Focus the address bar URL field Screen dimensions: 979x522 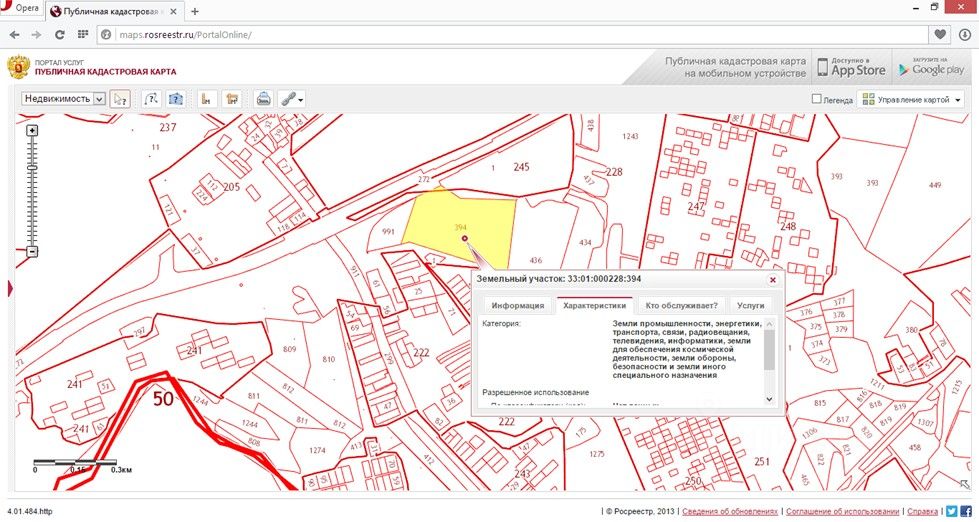512,34
